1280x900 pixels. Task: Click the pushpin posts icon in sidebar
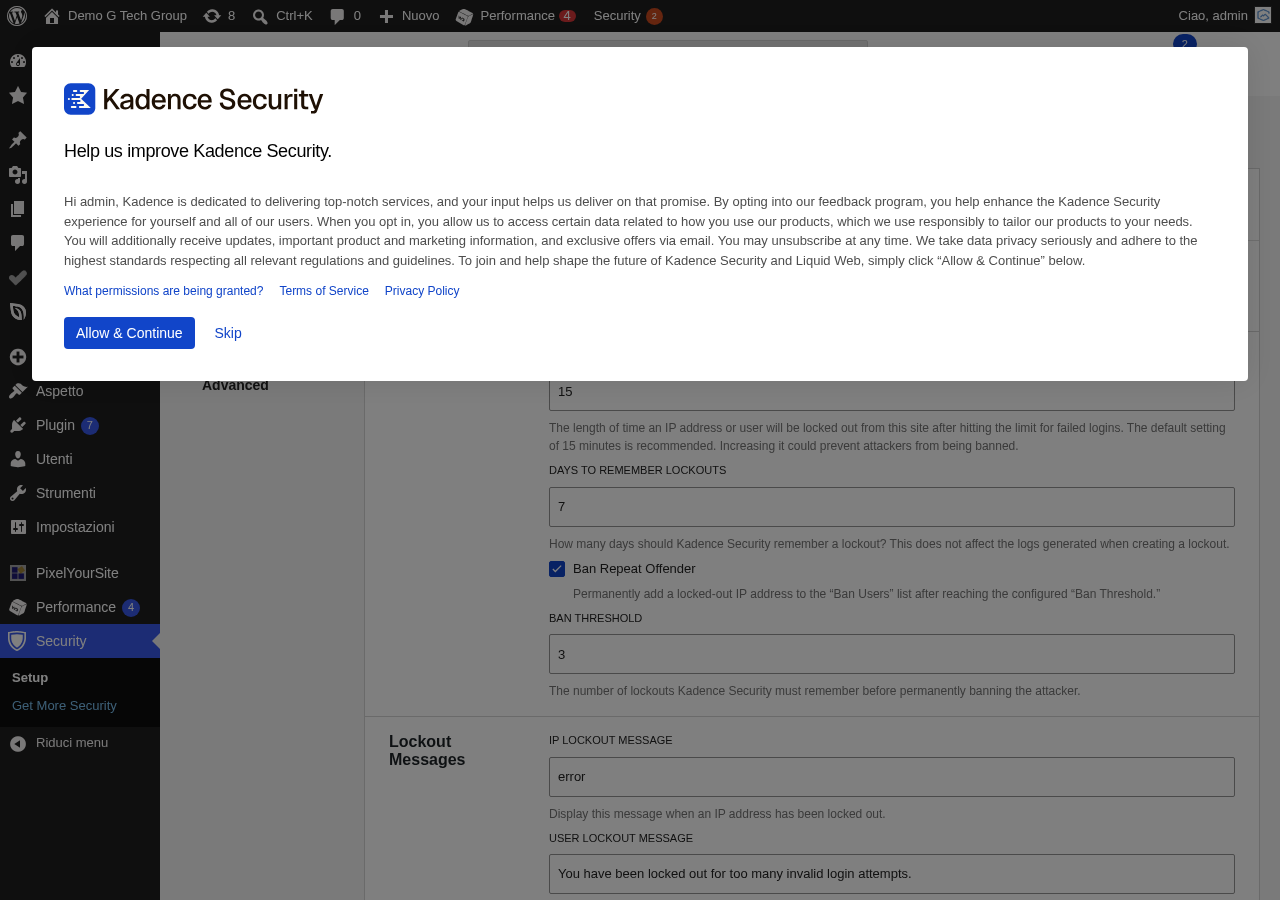(x=17, y=140)
